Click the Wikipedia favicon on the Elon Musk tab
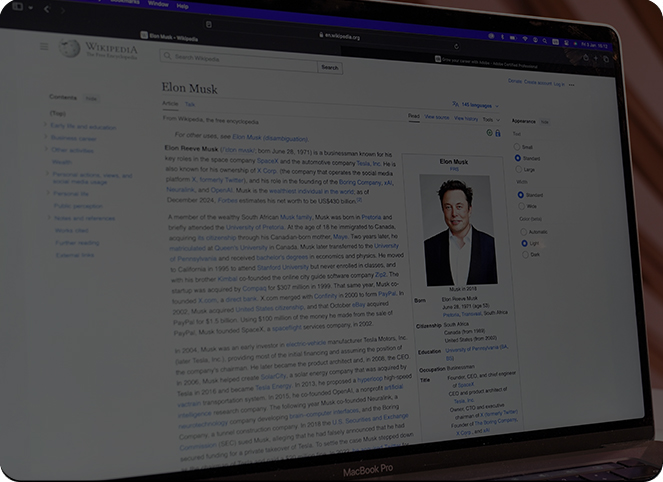 [x=144, y=35]
